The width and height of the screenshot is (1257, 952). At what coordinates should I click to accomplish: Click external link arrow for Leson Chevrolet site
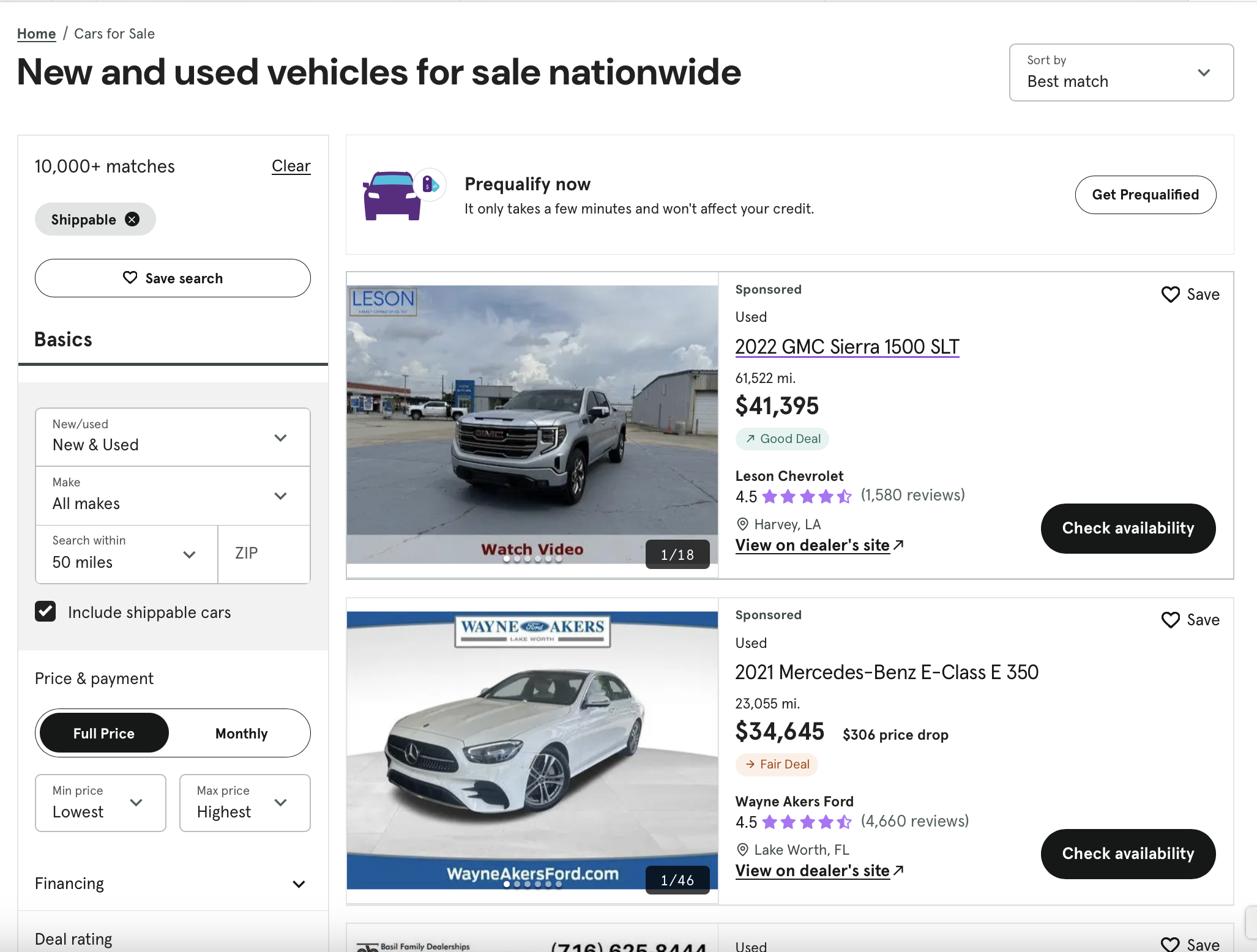click(898, 545)
